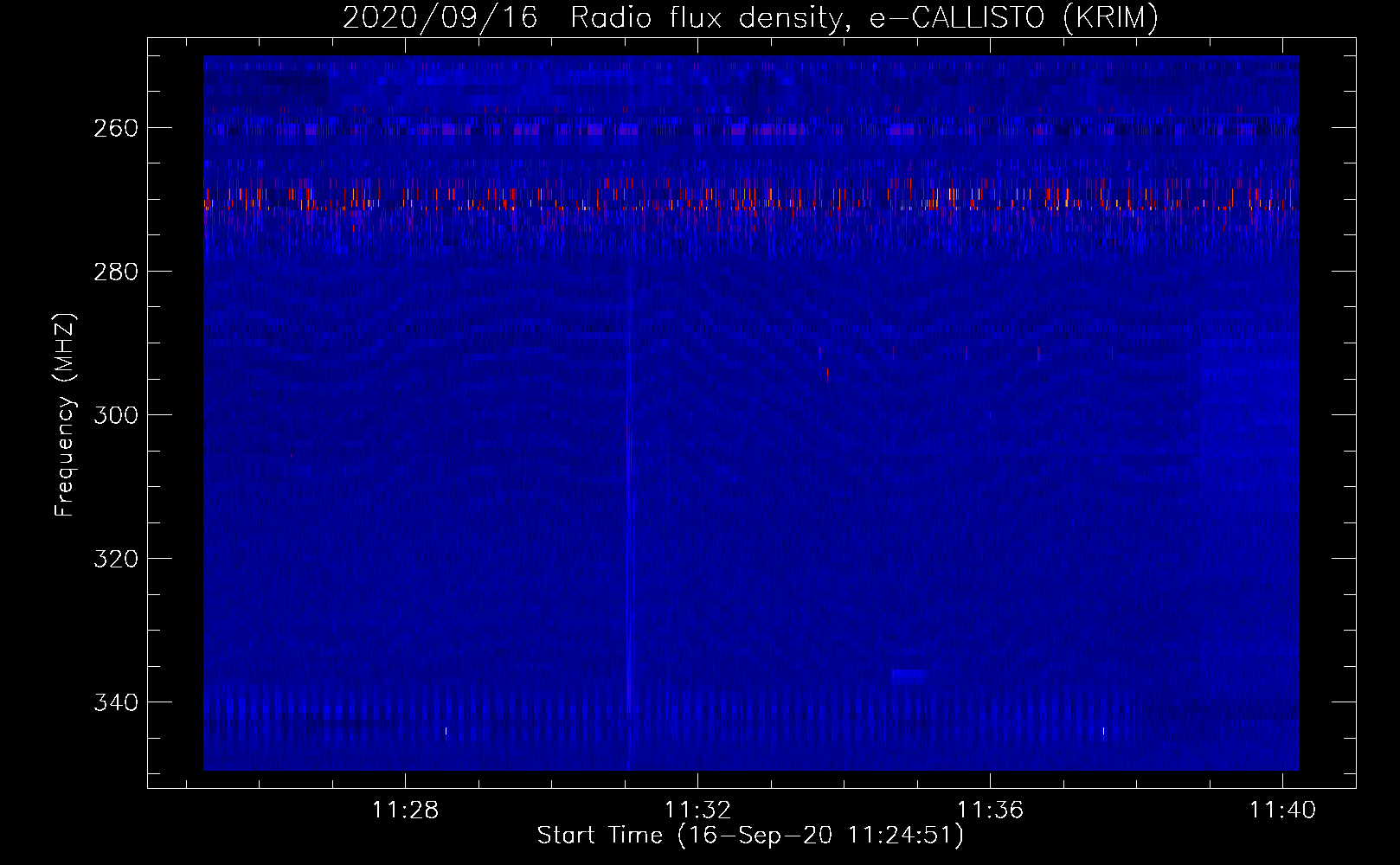Click the 320 frequency tick label
The height and width of the screenshot is (865, 1400).
point(116,559)
